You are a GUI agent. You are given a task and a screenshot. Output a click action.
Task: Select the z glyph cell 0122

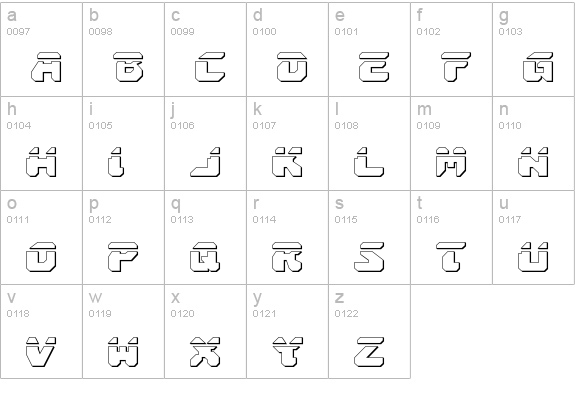(369, 331)
